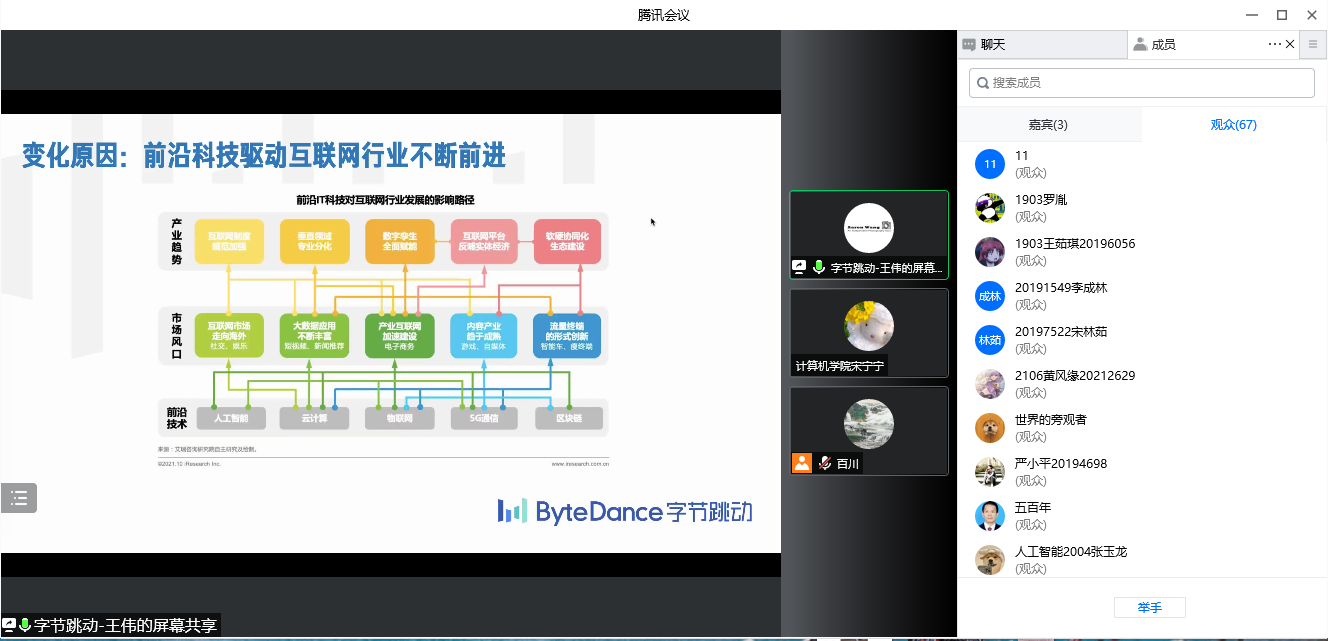1328x641 pixels.
Task: Select the 成员 members tab
Action: [x=1162, y=44]
